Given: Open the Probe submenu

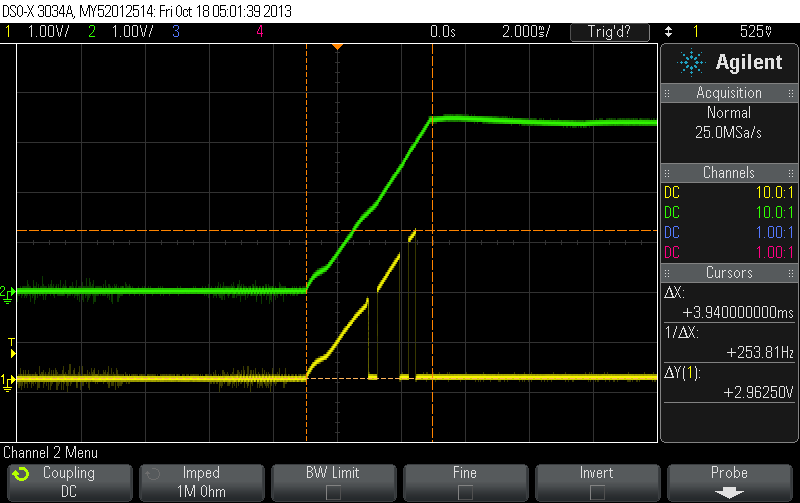Looking at the screenshot, I should 729,482.
